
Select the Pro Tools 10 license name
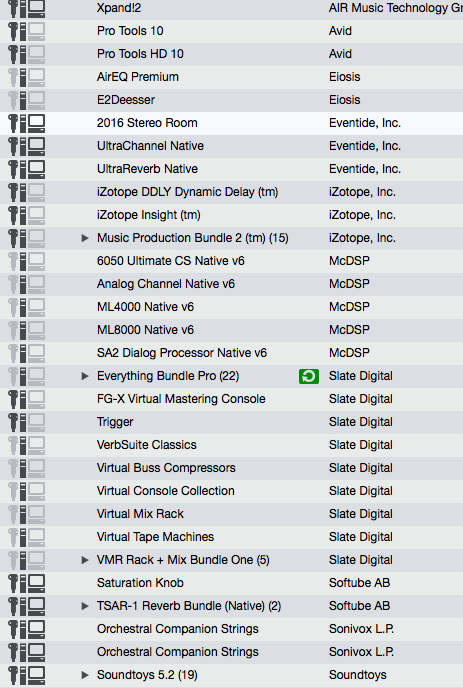130,31
